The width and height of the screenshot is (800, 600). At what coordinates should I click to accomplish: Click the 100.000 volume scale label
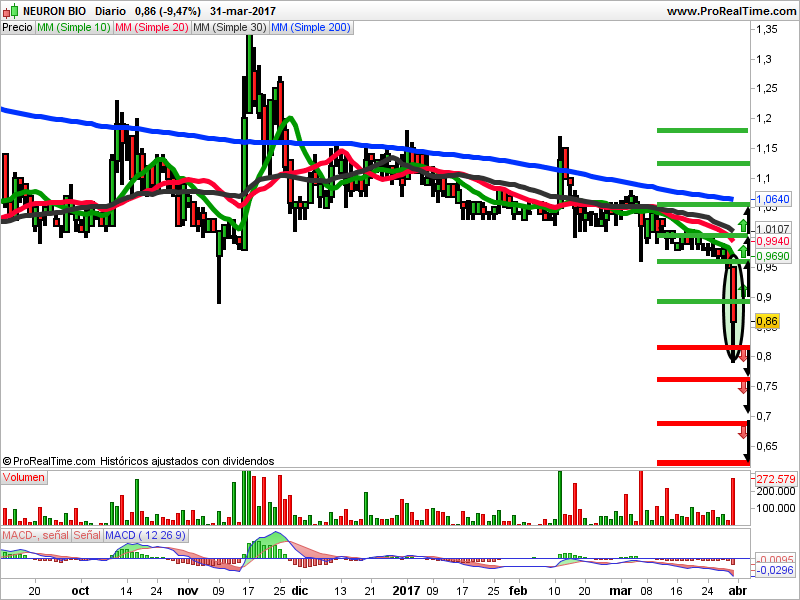(776, 508)
